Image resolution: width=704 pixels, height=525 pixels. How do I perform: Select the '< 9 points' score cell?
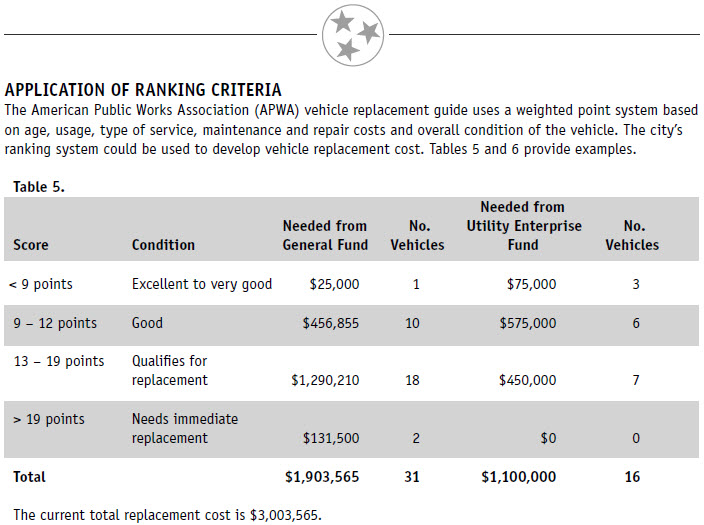[40, 284]
